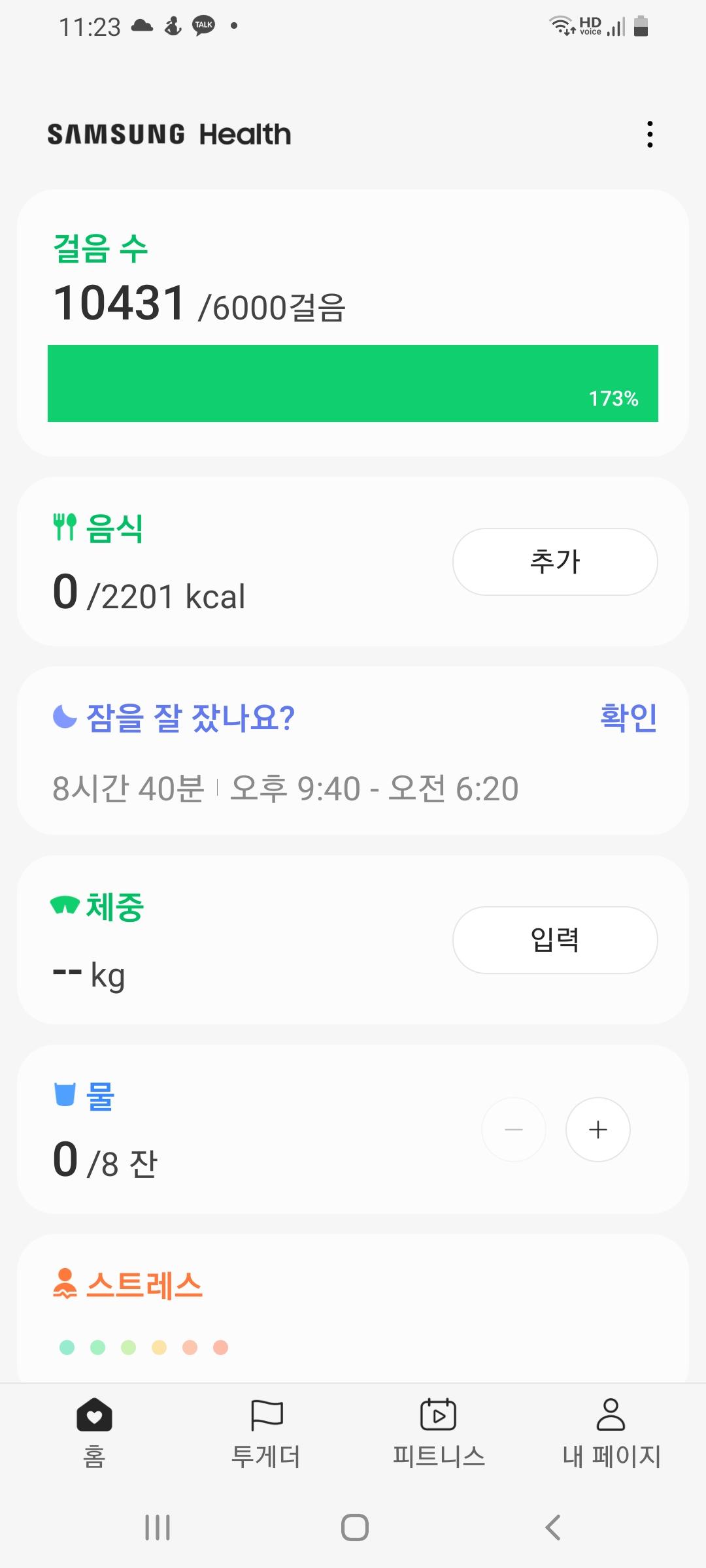Decrease water glasses with minus button
Viewport: 706px width, 1568px height.
pyautogui.click(x=514, y=1130)
